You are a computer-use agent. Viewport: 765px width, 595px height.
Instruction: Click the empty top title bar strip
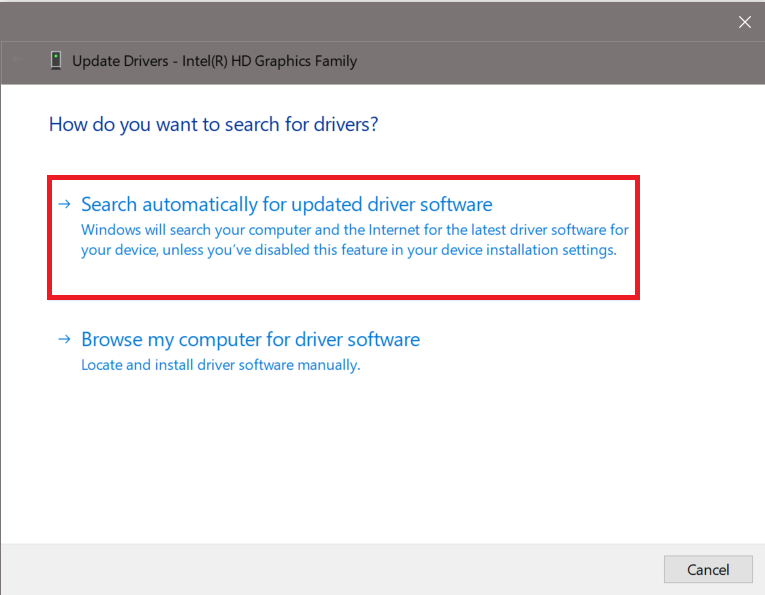coord(380,21)
